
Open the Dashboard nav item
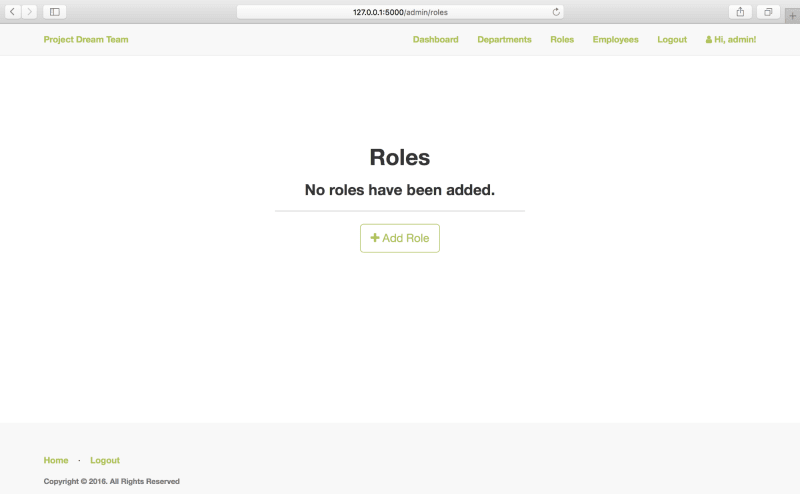pyautogui.click(x=436, y=39)
